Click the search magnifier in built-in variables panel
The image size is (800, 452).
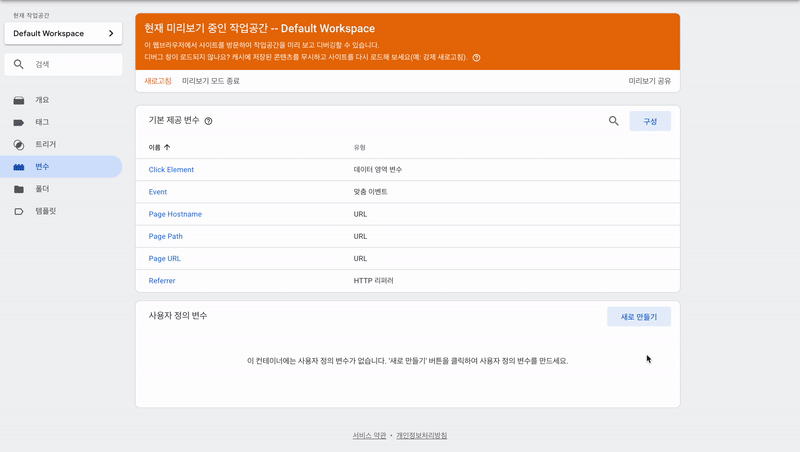(x=613, y=121)
